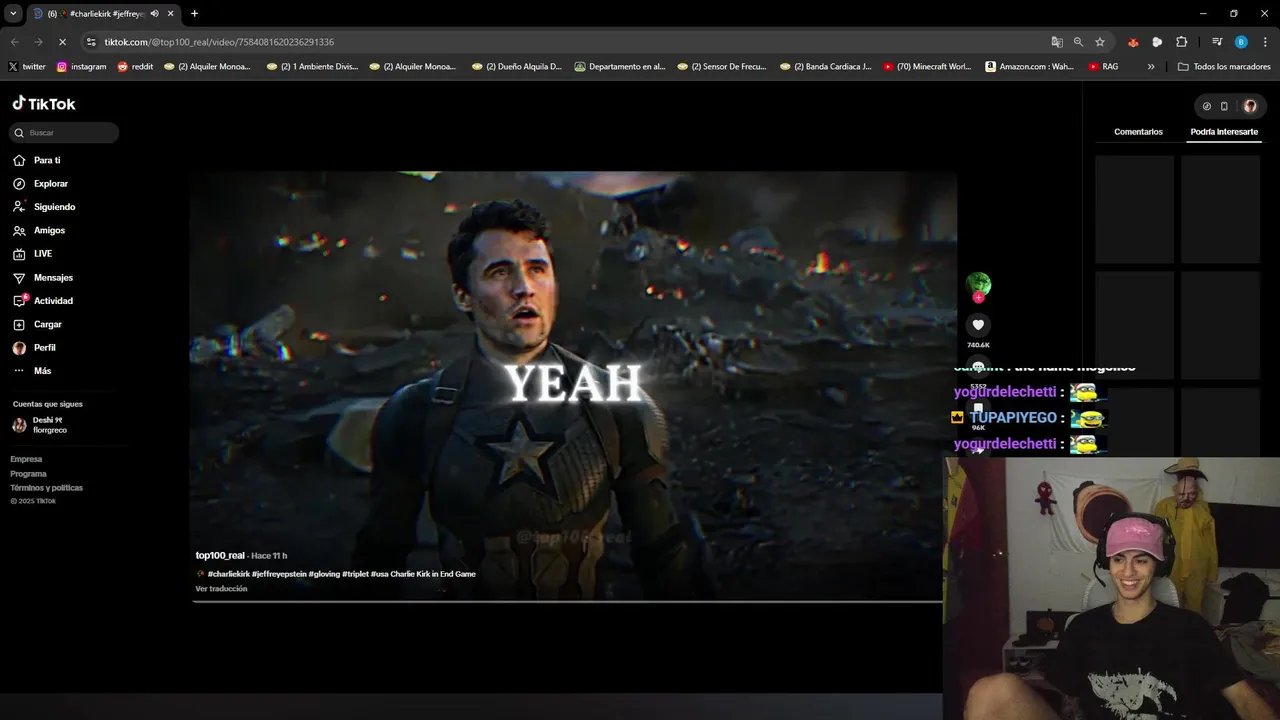Expand the Programa footer section
Screen dimensions: 1280x720
click(x=28, y=474)
